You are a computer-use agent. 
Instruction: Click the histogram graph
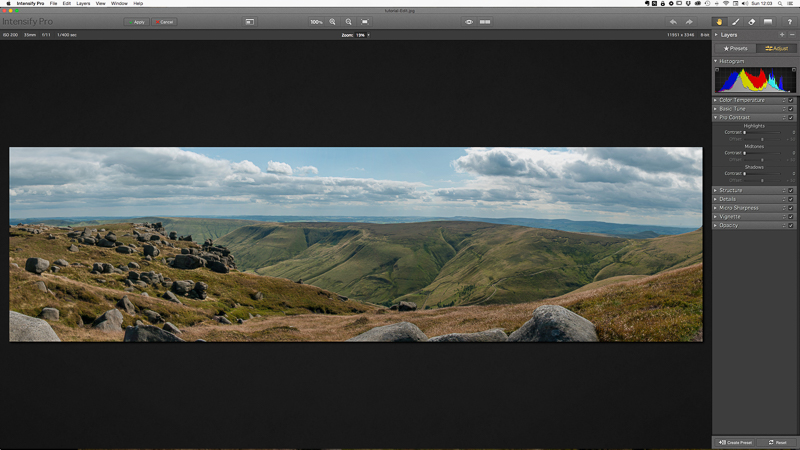755,80
